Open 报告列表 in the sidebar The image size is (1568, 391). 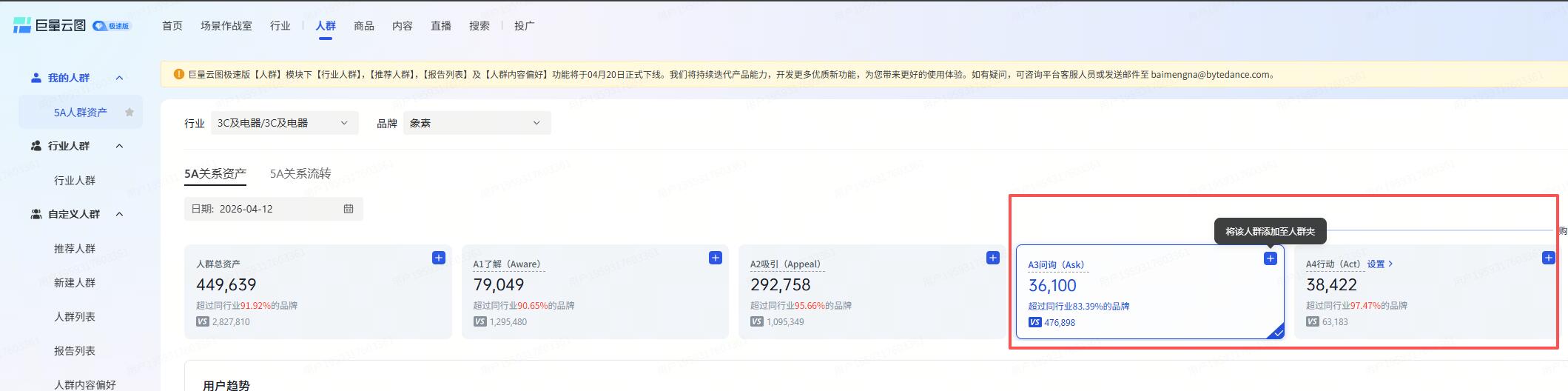[x=75, y=351]
